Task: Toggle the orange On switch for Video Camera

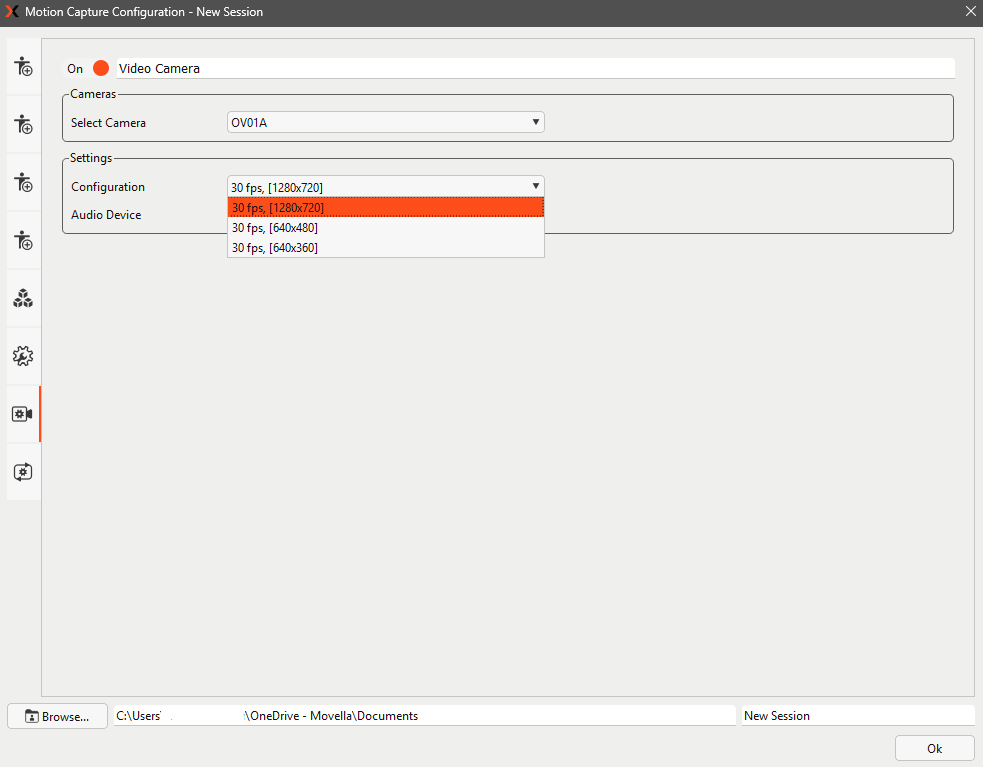Action: [x=101, y=68]
